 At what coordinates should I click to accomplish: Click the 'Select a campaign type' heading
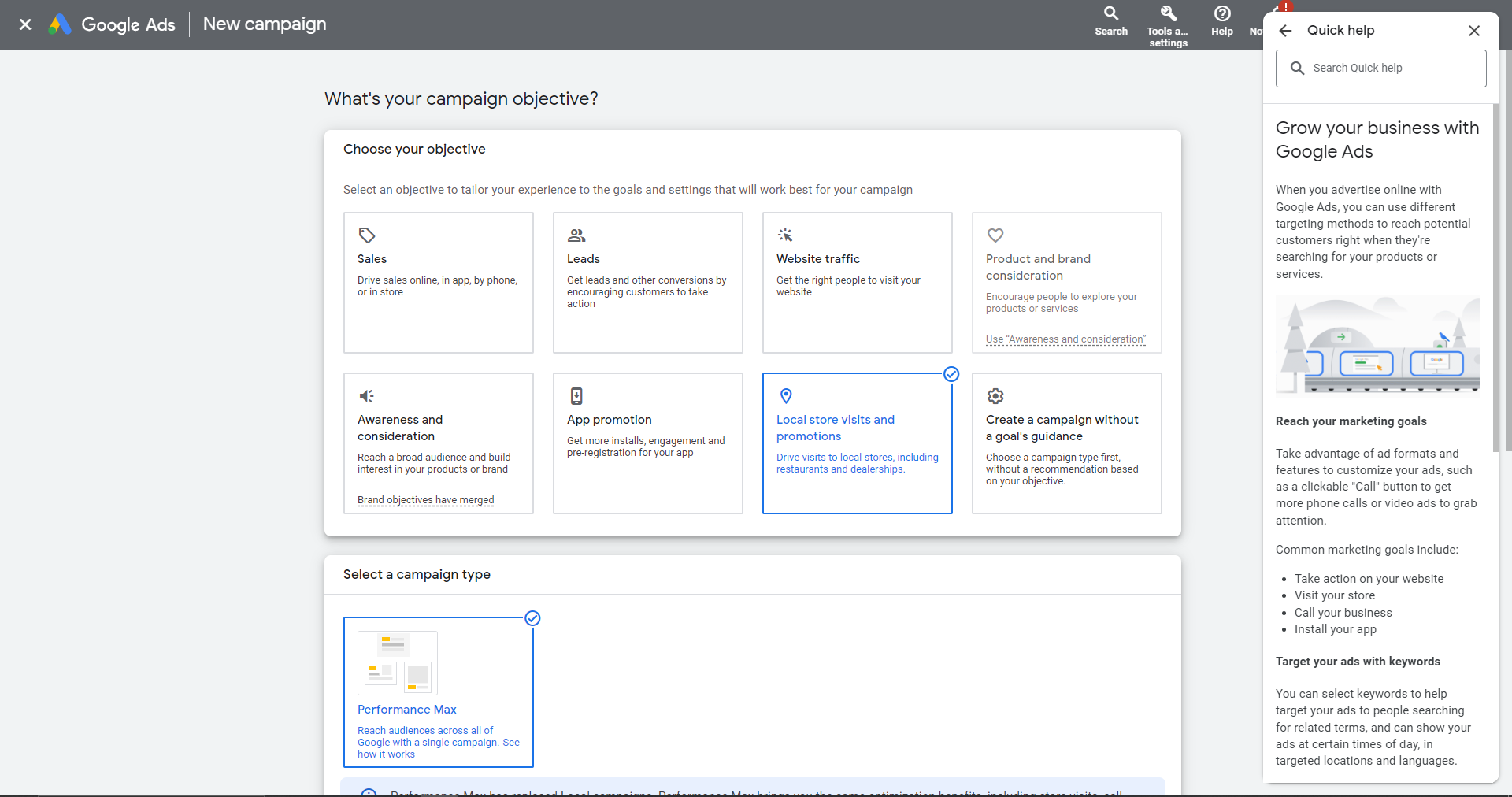click(417, 575)
